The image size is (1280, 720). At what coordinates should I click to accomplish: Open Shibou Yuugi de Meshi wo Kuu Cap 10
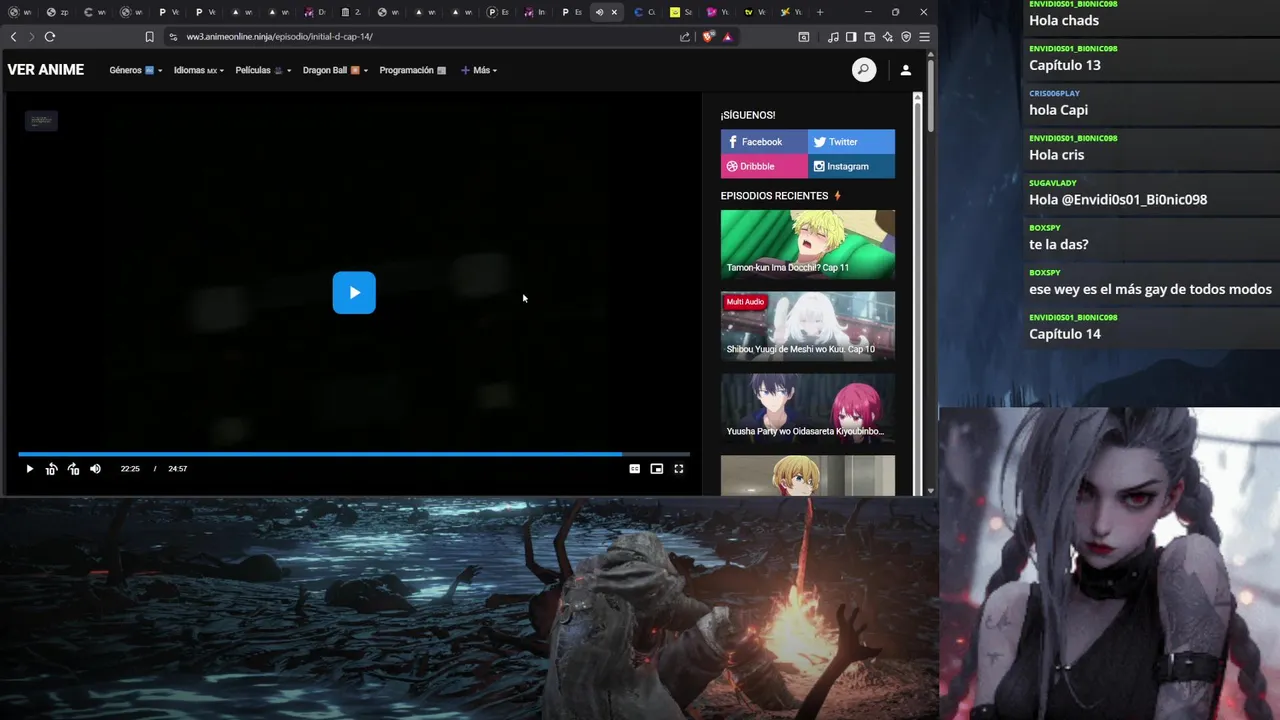808,326
